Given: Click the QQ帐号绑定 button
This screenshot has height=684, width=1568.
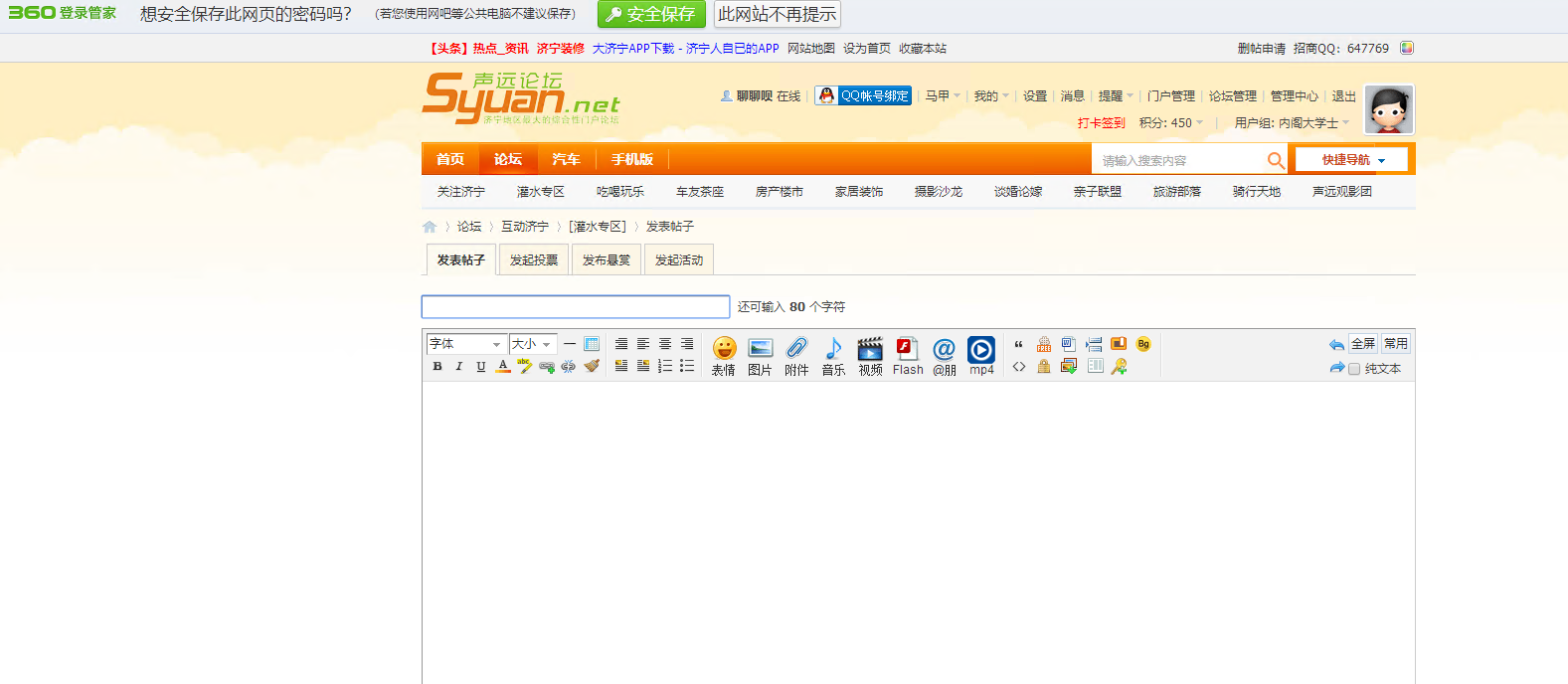Looking at the screenshot, I should pos(863,95).
